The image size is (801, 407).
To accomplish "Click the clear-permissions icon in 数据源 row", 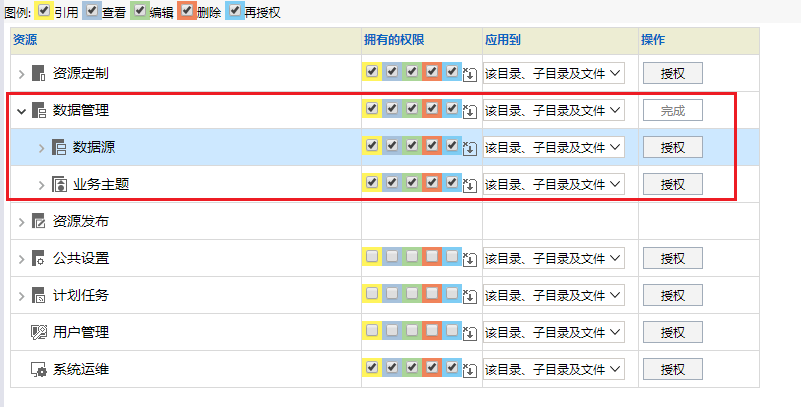I will [x=470, y=149].
